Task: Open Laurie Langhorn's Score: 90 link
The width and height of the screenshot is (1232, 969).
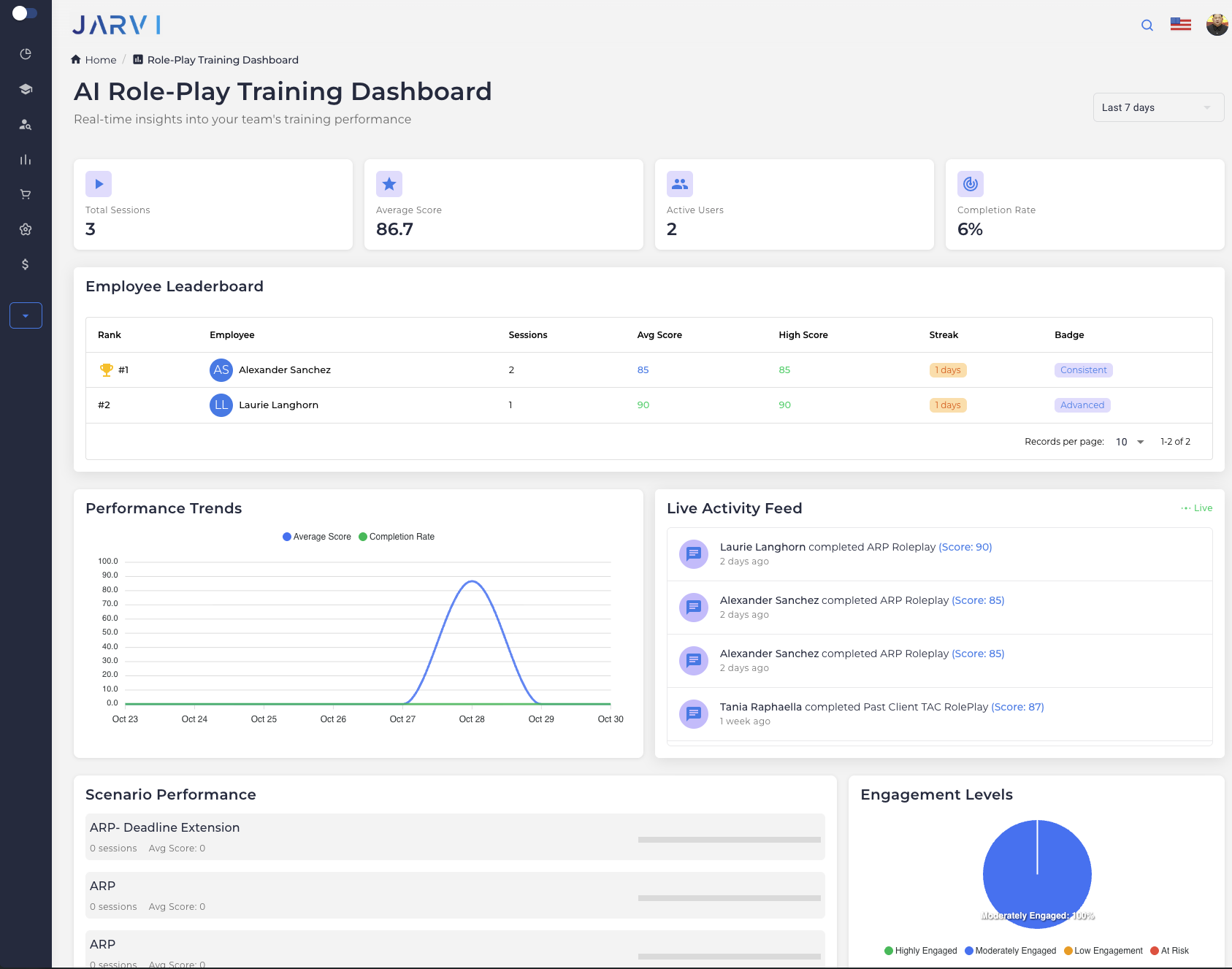Action: pos(965,546)
